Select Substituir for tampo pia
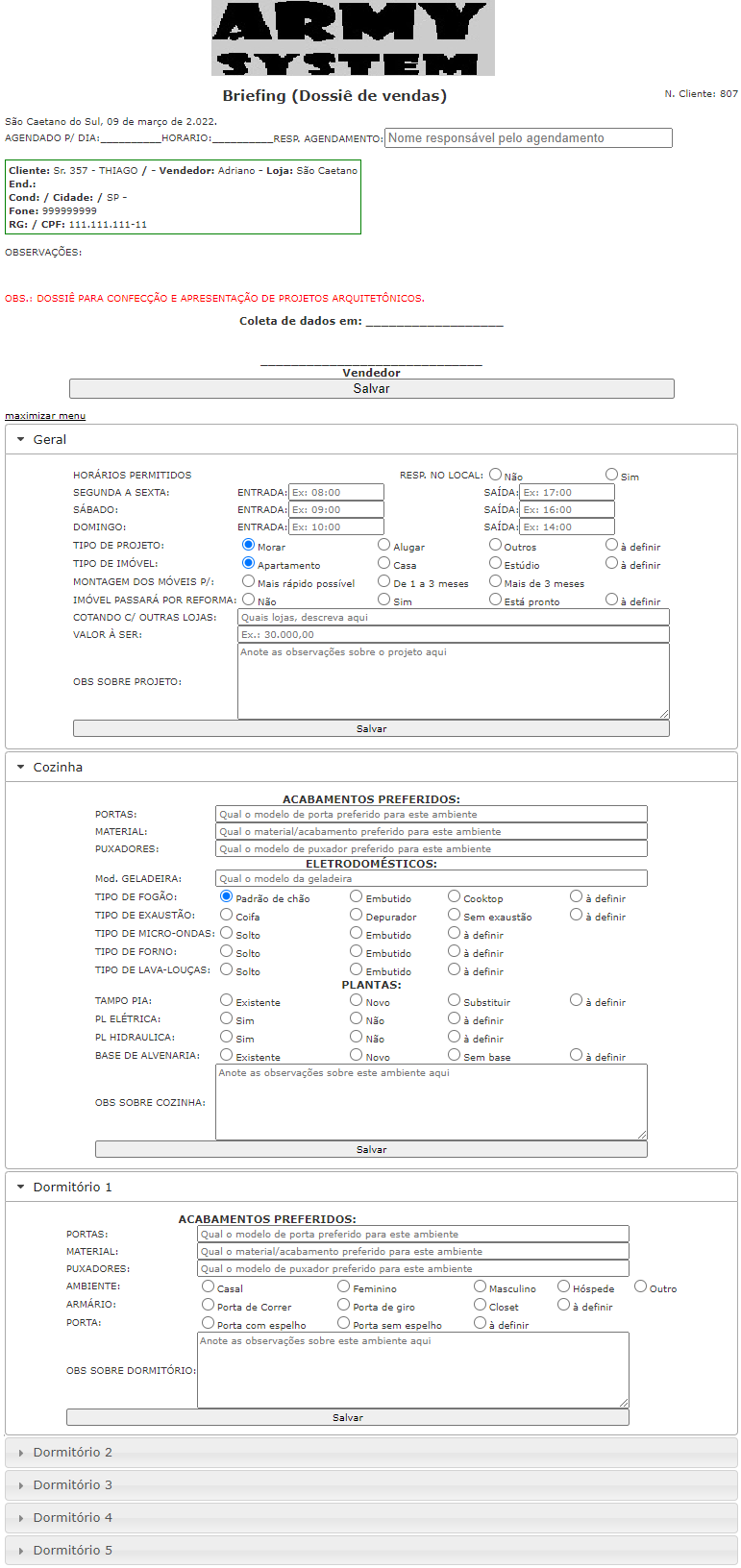Screen dimensions: 741x1568 pos(454,999)
